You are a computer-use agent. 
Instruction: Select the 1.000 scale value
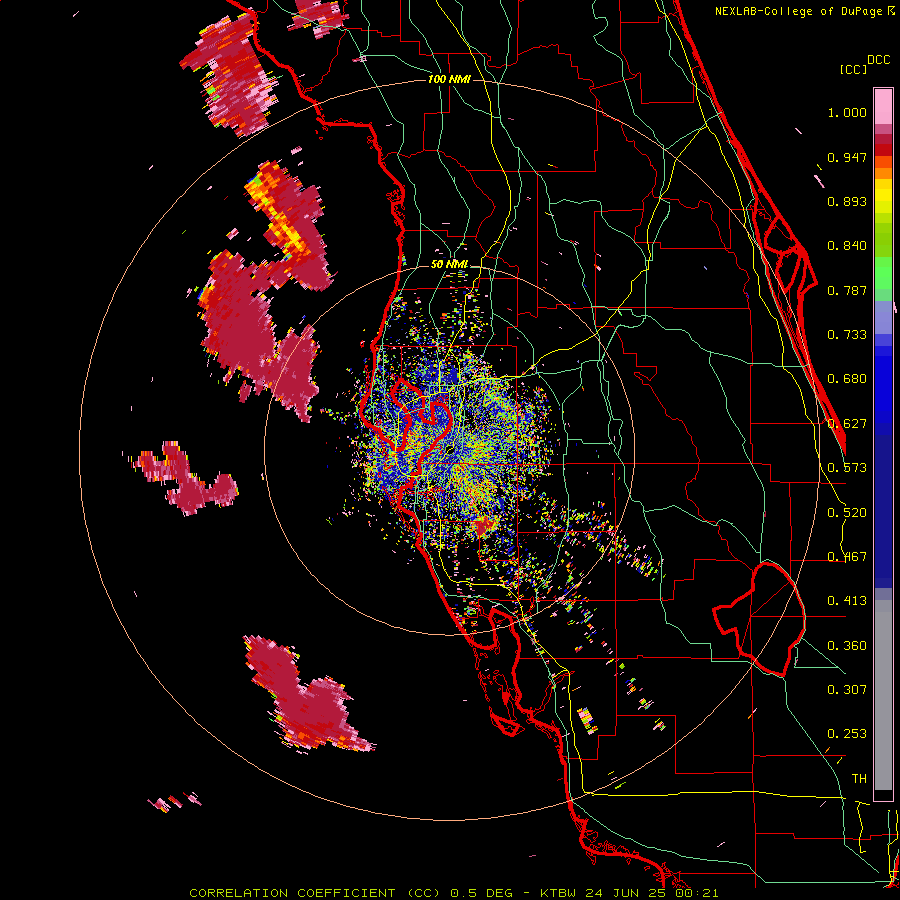tap(847, 112)
